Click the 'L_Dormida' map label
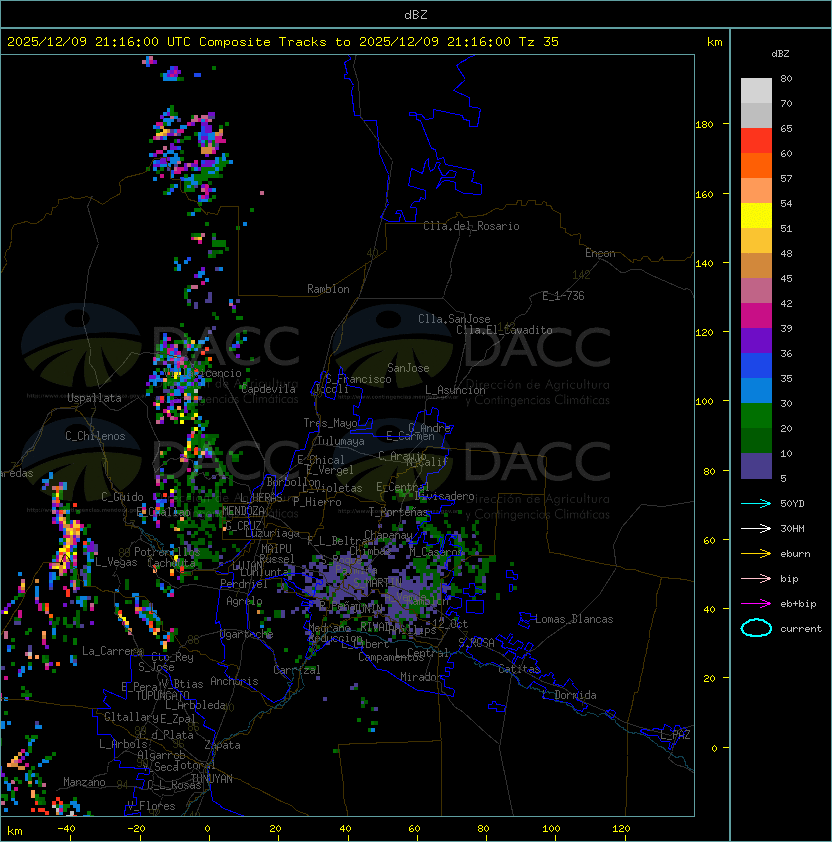This screenshot has height=842, width=832. click(569, 695)
